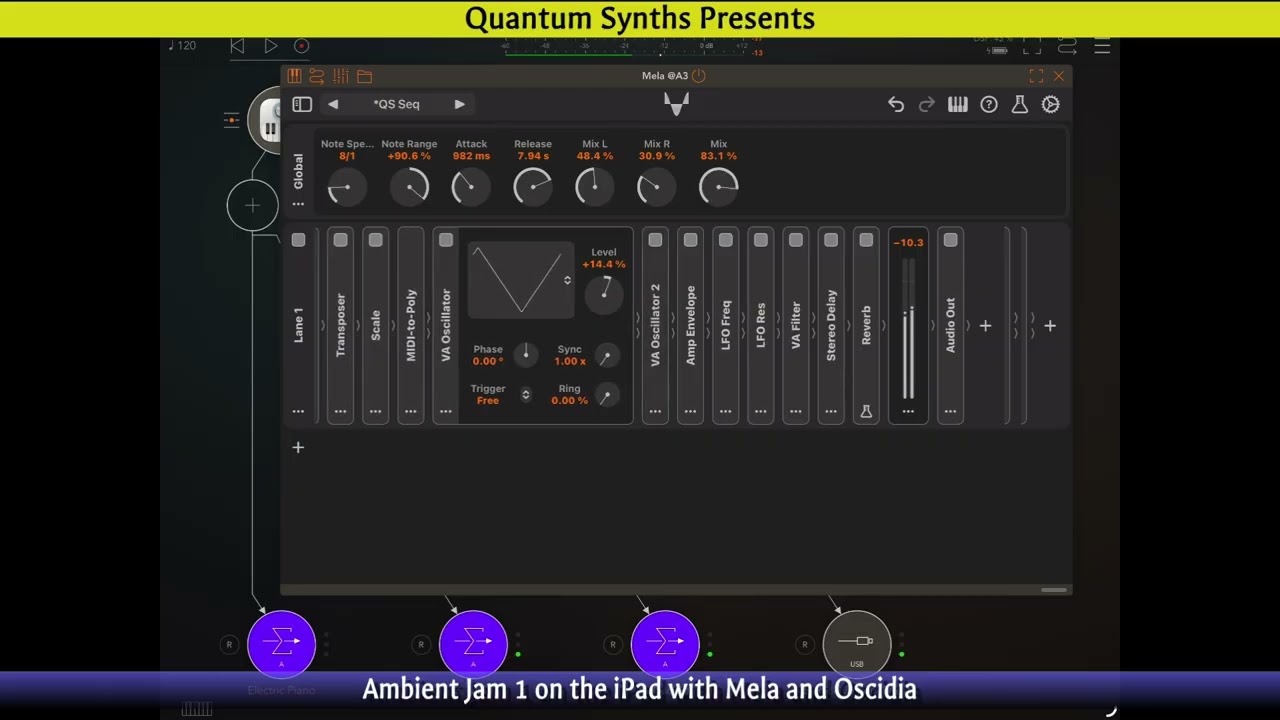Screen dimensions: 1280x720
Task: Expand the Transposer module strip
Action: pos(341,325)
